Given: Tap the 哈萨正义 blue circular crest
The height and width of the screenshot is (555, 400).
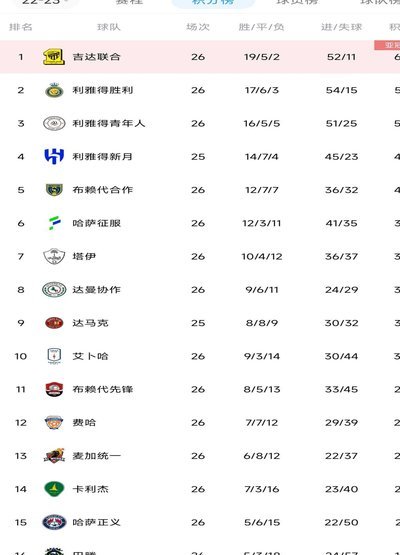Looking at the screenshot, I should tap(54, 522).
